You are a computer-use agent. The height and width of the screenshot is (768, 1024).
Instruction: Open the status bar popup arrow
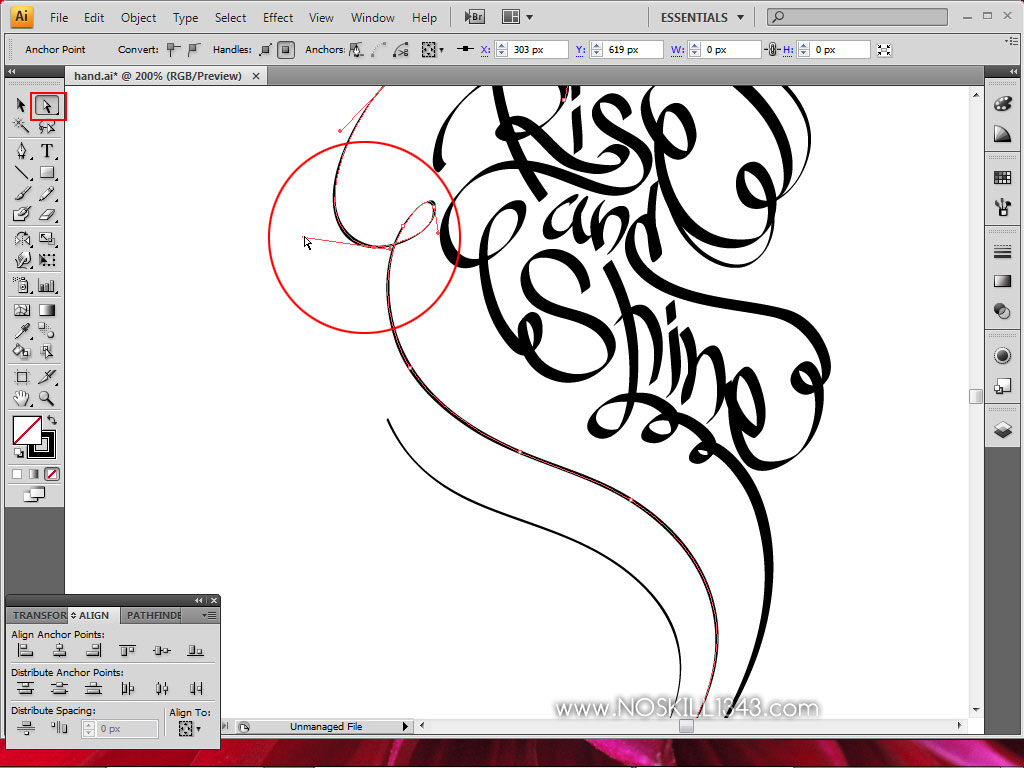click(405, 726)
